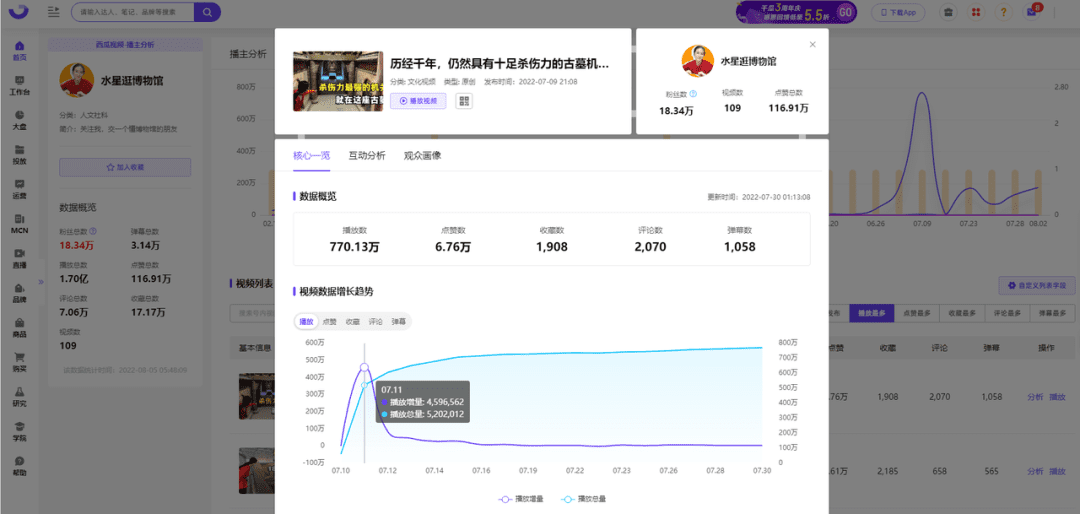Open 投放 folder sidebar item
Viewport: 1080px width, 514px height.
pyautogui.click(x=19, y=155)
